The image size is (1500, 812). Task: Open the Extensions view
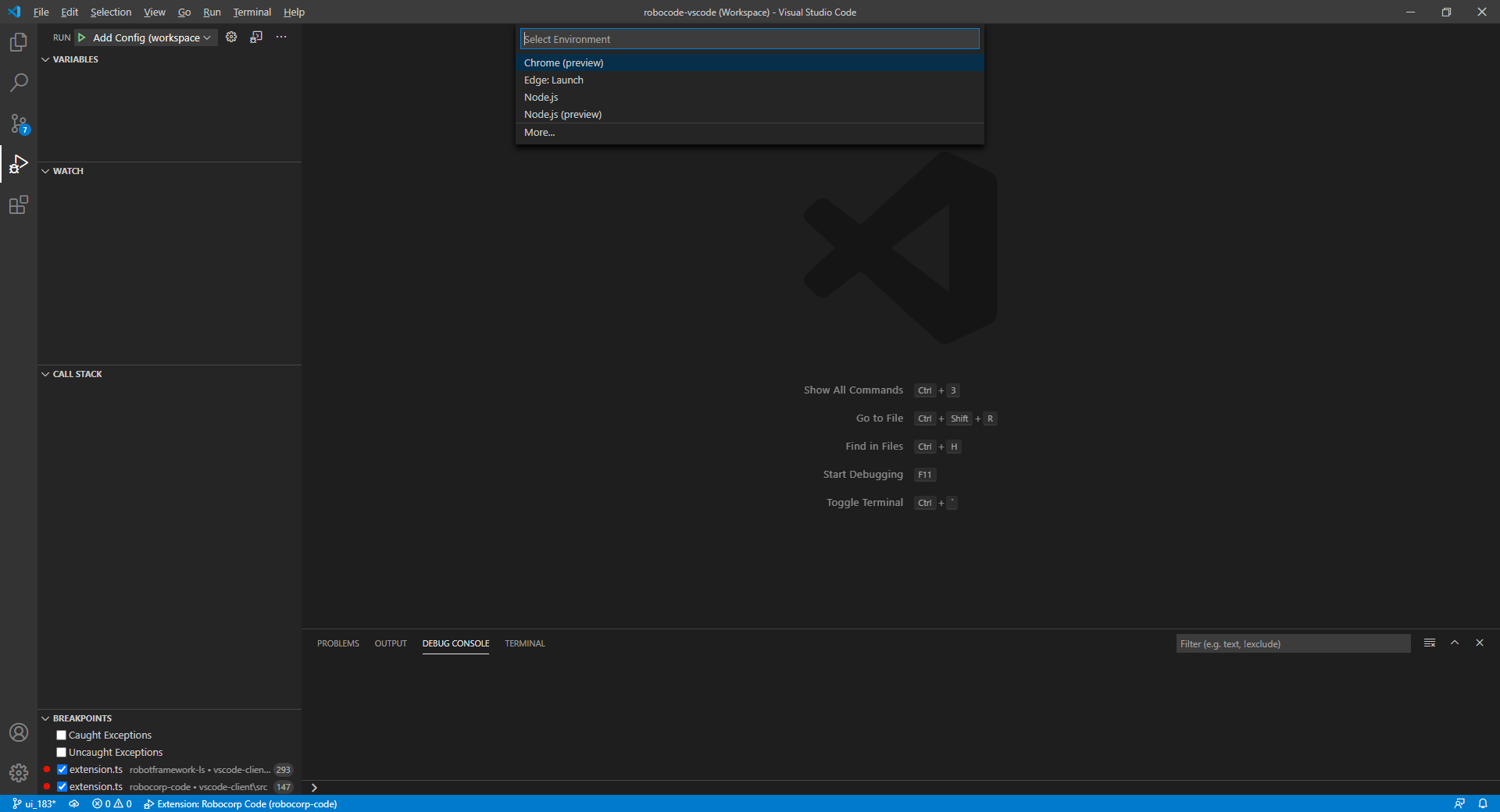coord(18,205)
